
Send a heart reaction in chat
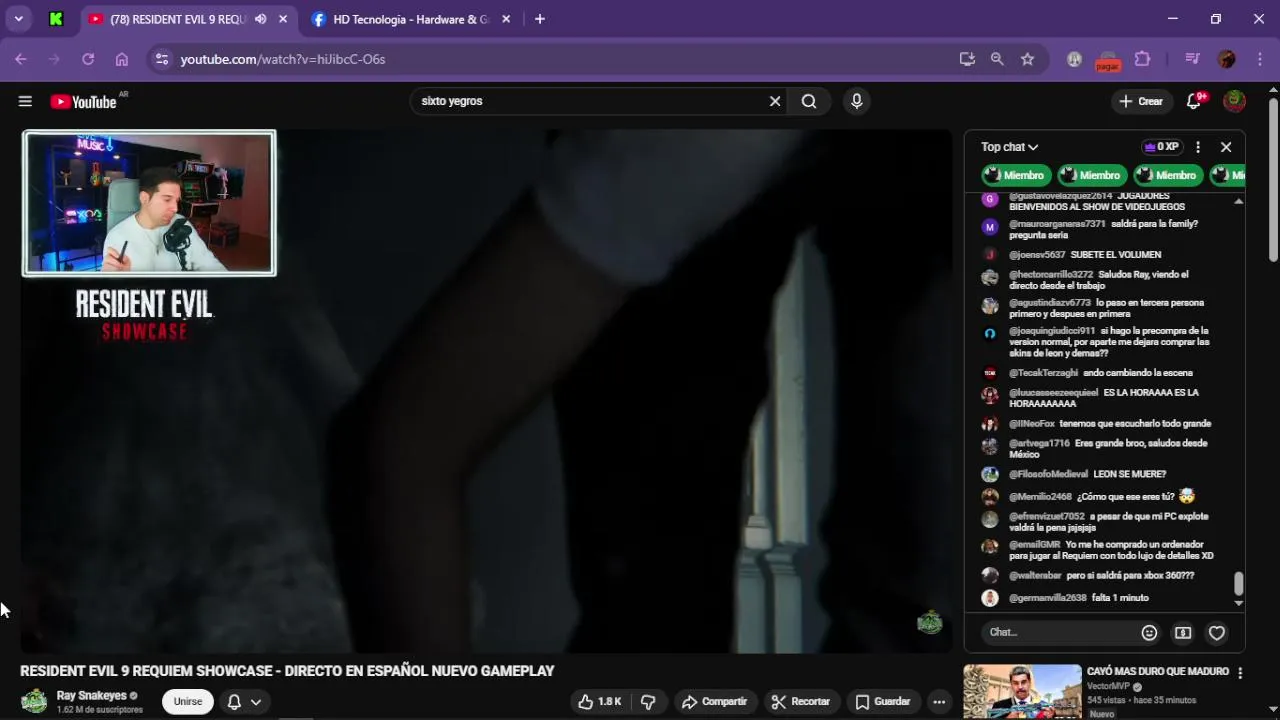click(1217, 632)
